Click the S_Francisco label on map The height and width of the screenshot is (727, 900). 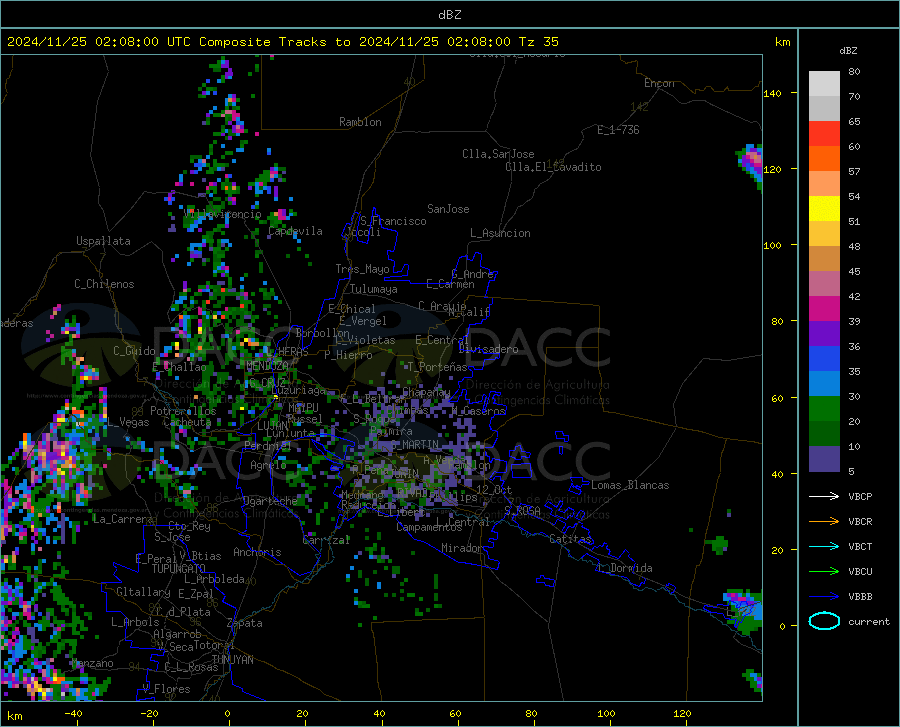coord(393,221)
